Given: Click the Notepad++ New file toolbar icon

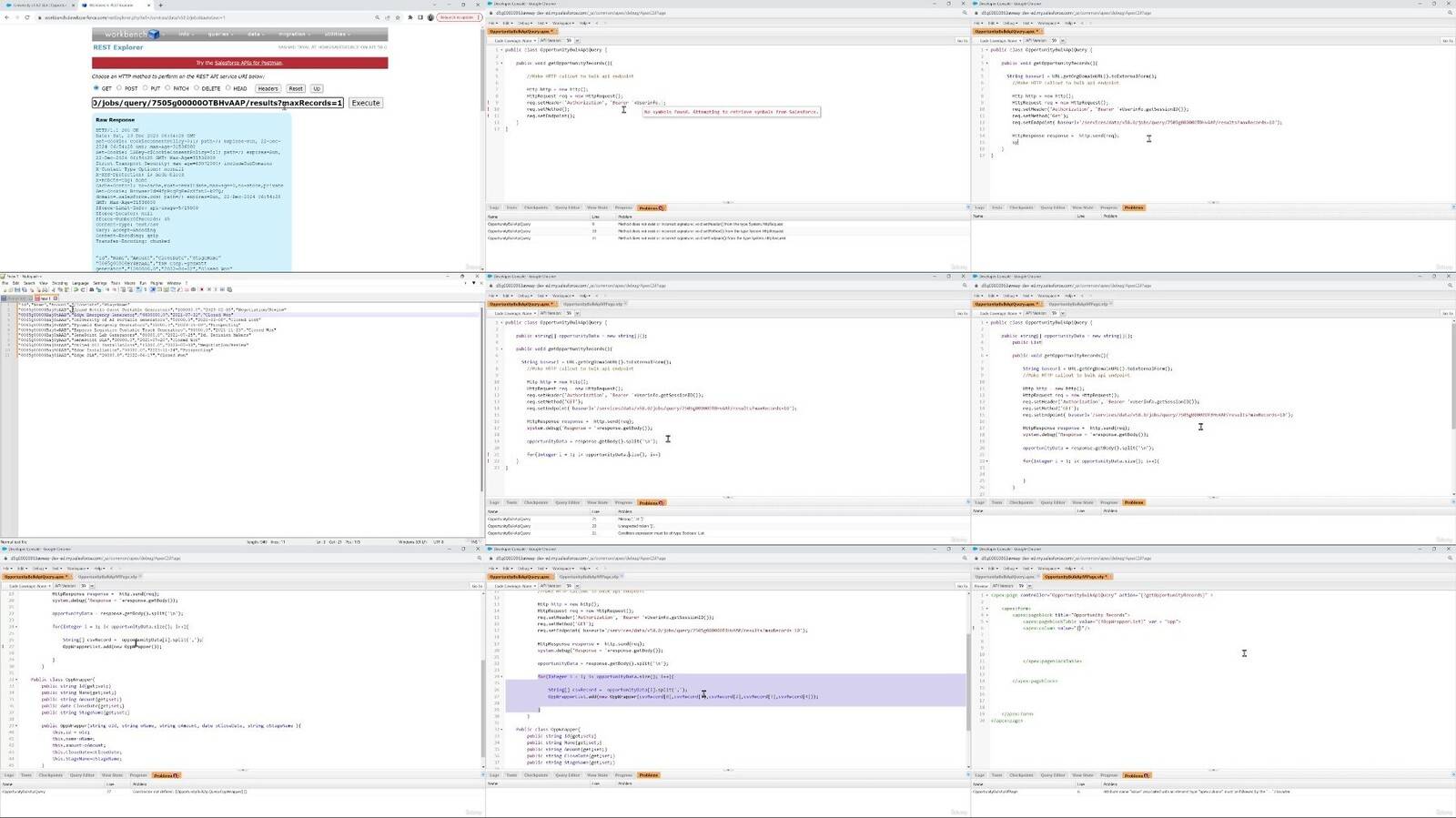Looking at the screenshot, I should [x=5, y=289].
